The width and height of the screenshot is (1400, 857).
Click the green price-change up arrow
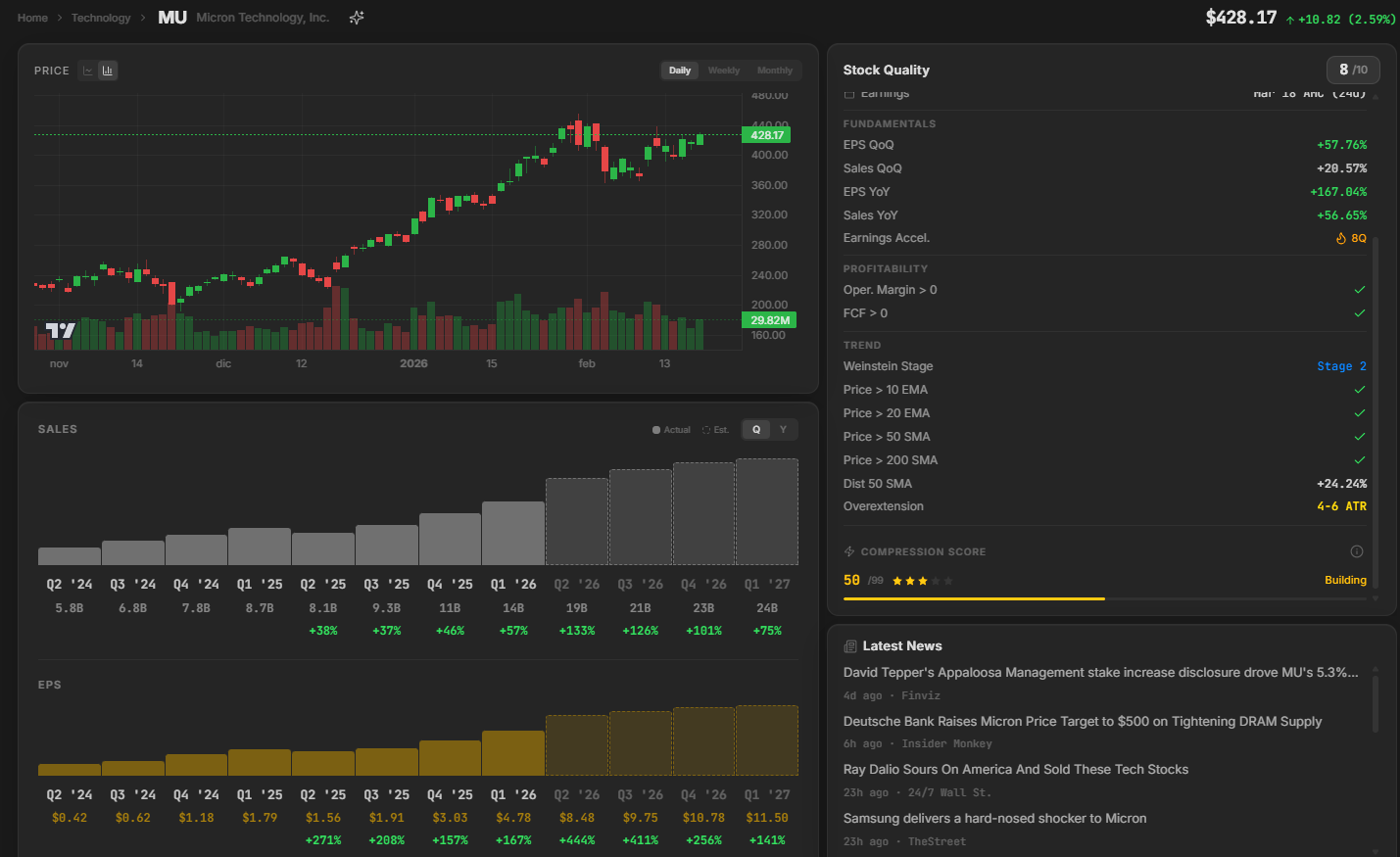point(1290,20)
